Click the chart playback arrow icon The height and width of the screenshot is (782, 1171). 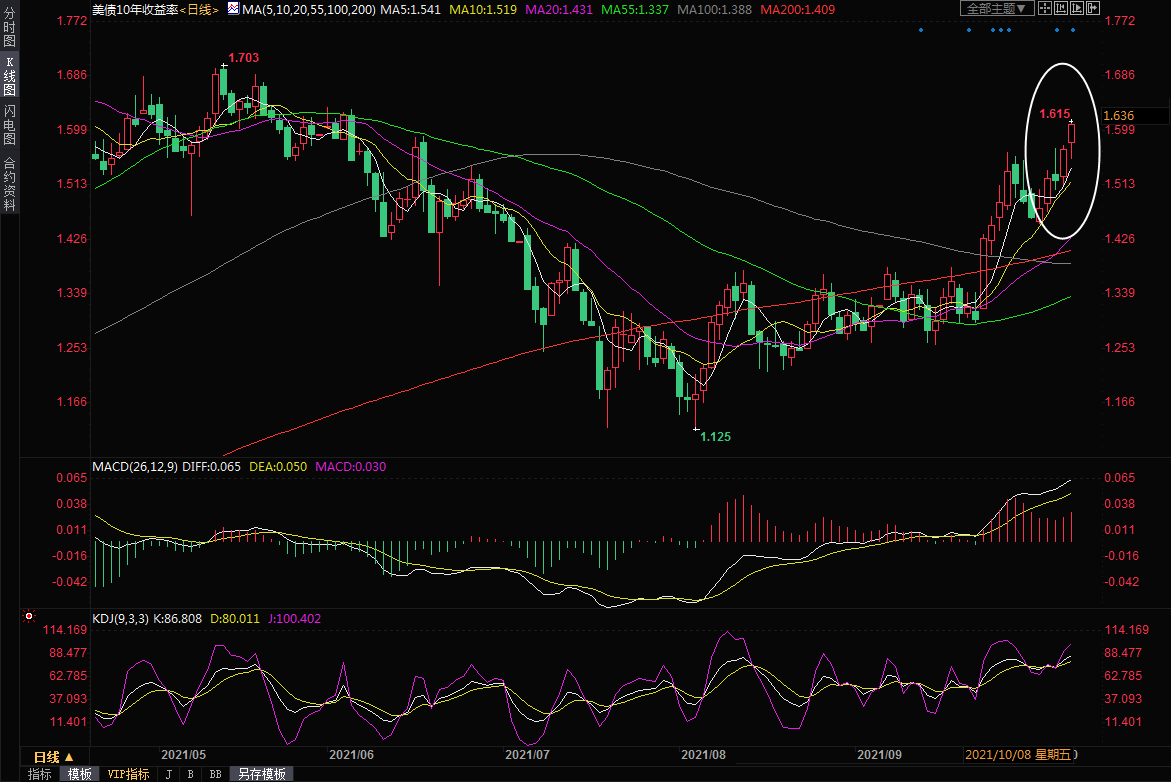point(1077,9)
